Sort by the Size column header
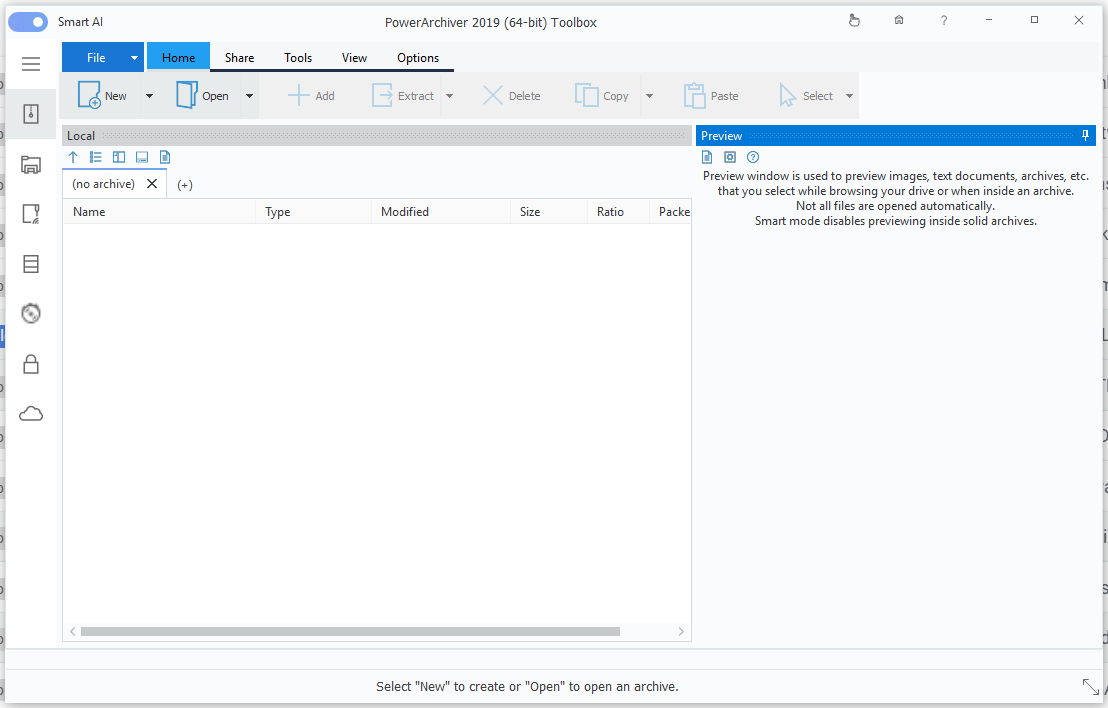 (549, 211)
